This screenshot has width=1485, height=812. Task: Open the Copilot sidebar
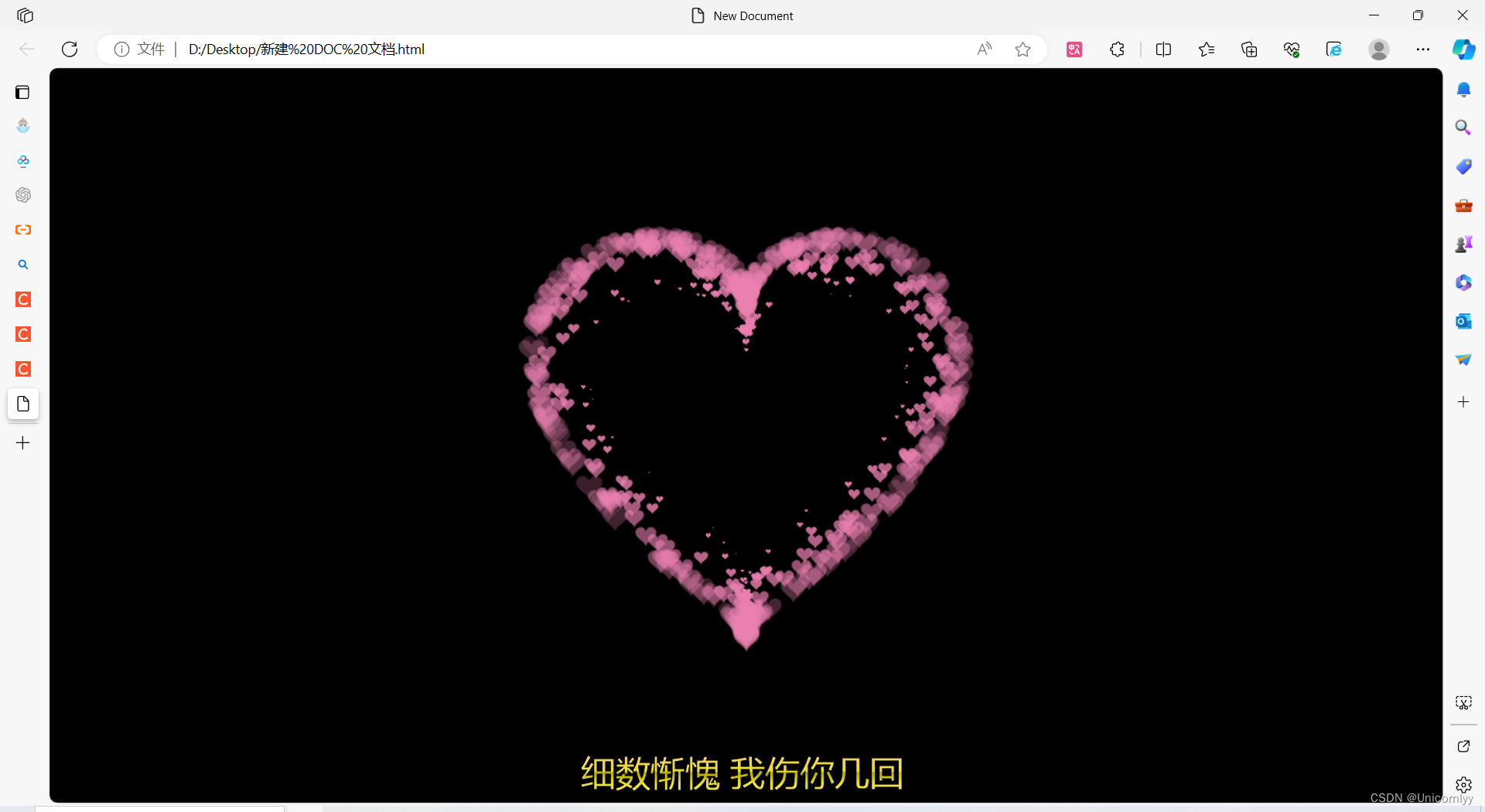(1463, 49)
